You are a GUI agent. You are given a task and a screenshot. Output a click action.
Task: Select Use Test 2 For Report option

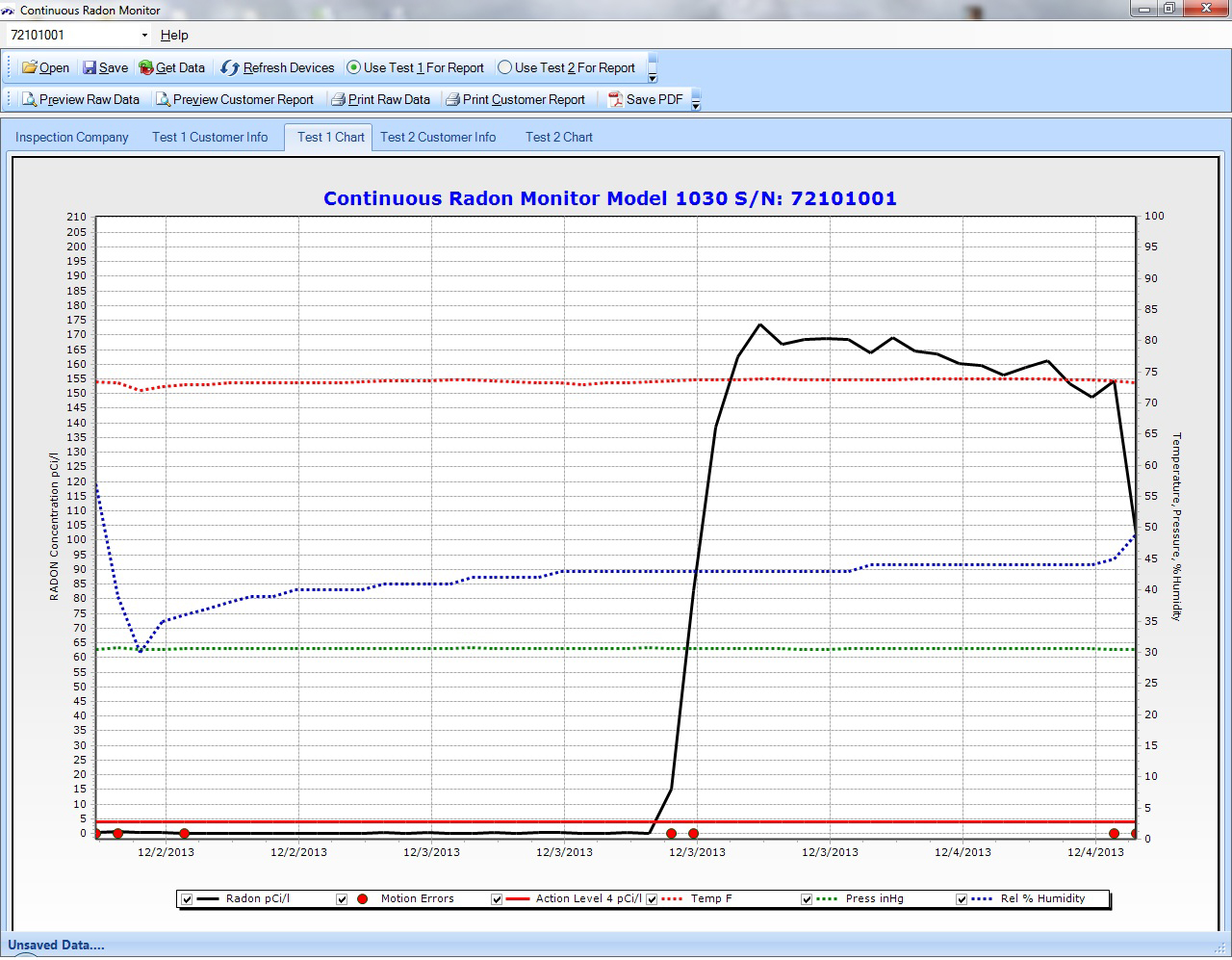(x=505, y=67)
